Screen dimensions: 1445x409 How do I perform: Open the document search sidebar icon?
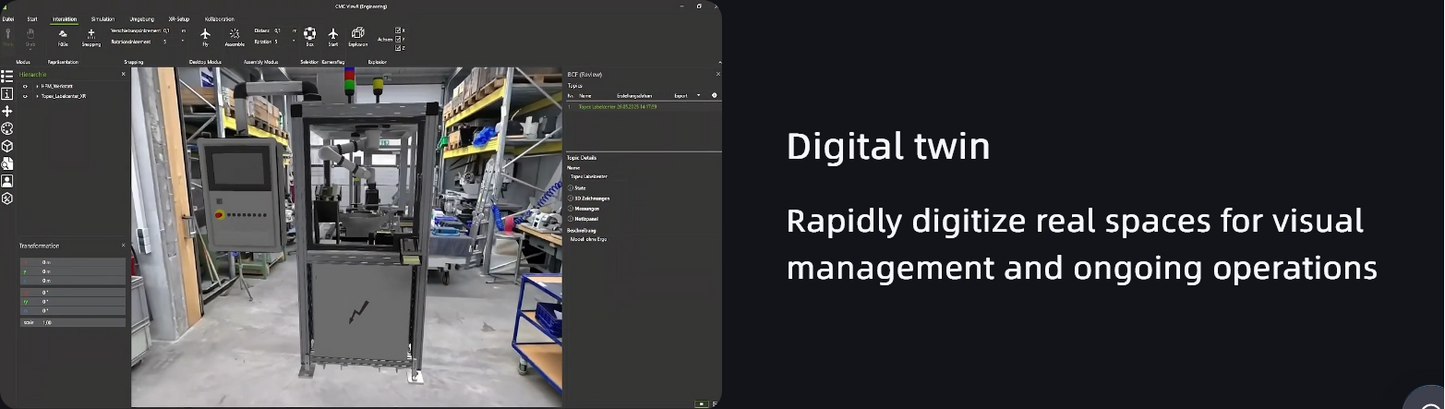click(7, 163)
